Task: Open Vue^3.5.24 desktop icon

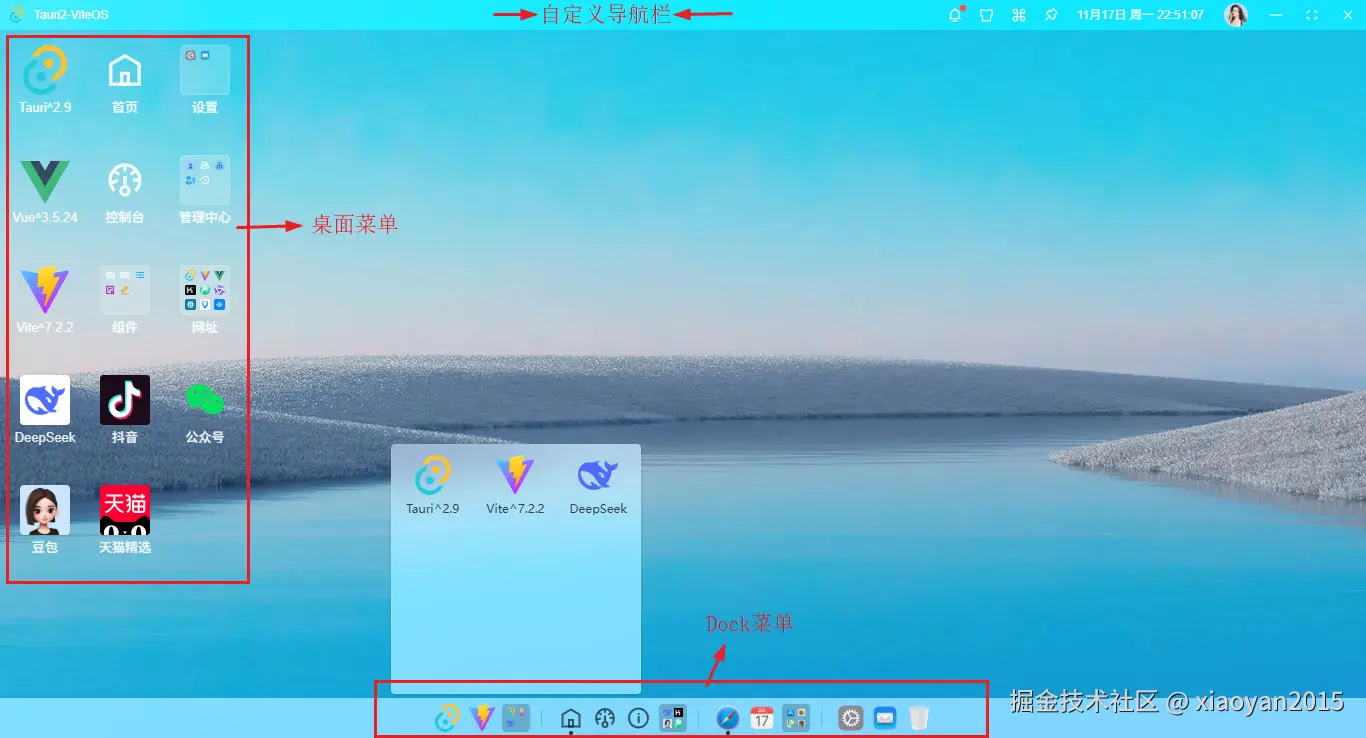Action: pos(44,181)
